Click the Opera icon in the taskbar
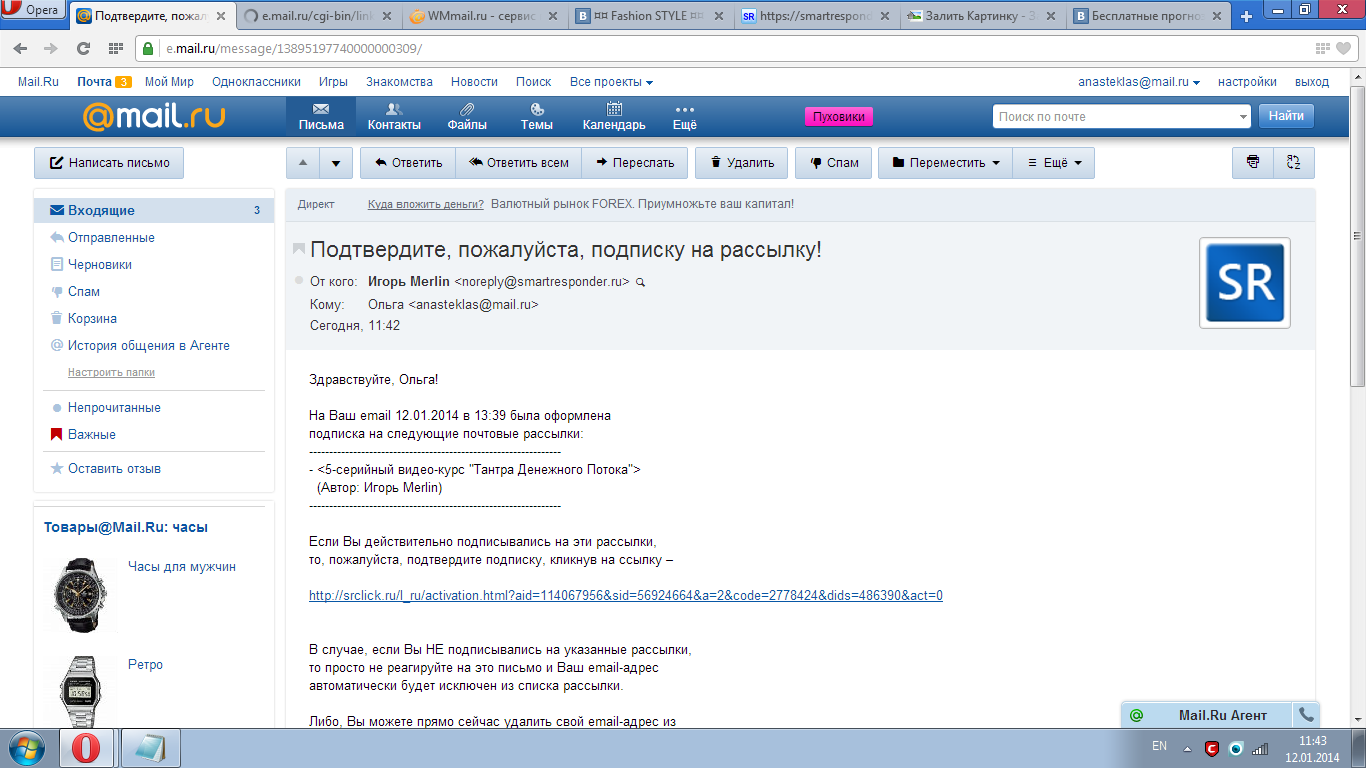1366x768 pixels. 87,748
